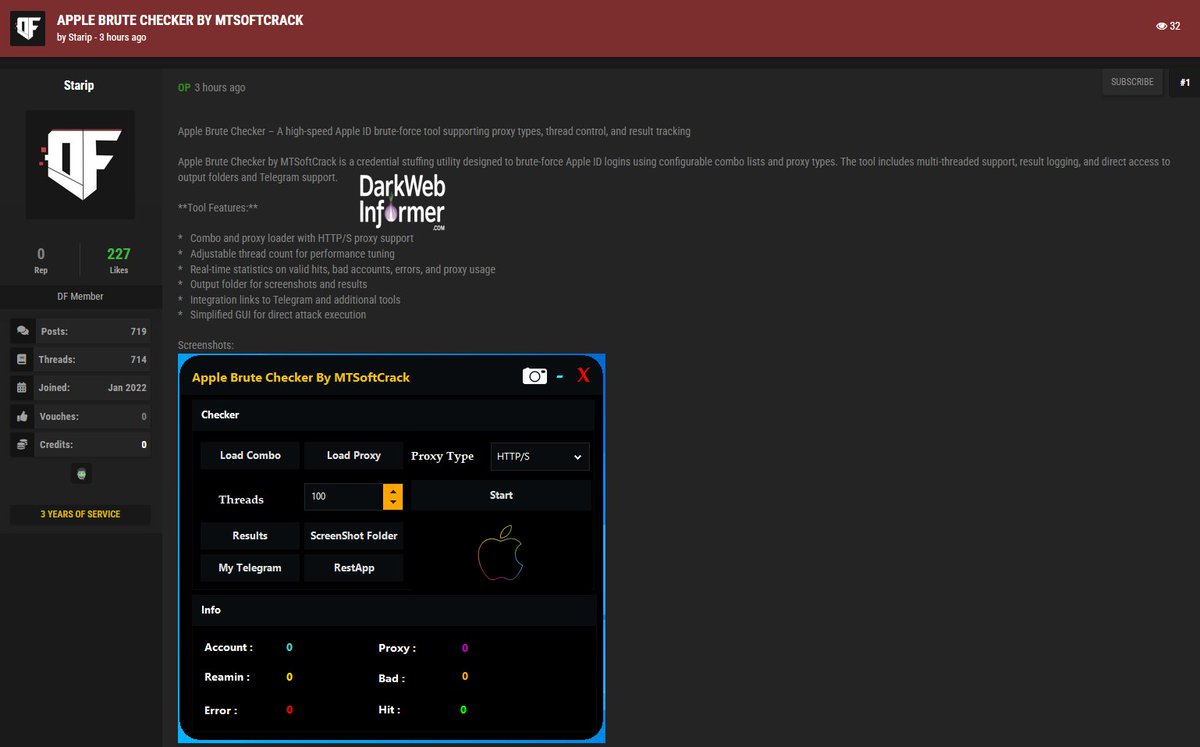Click the Proxy counter value
The image size is (1200, 747).
tap(465, 648)
